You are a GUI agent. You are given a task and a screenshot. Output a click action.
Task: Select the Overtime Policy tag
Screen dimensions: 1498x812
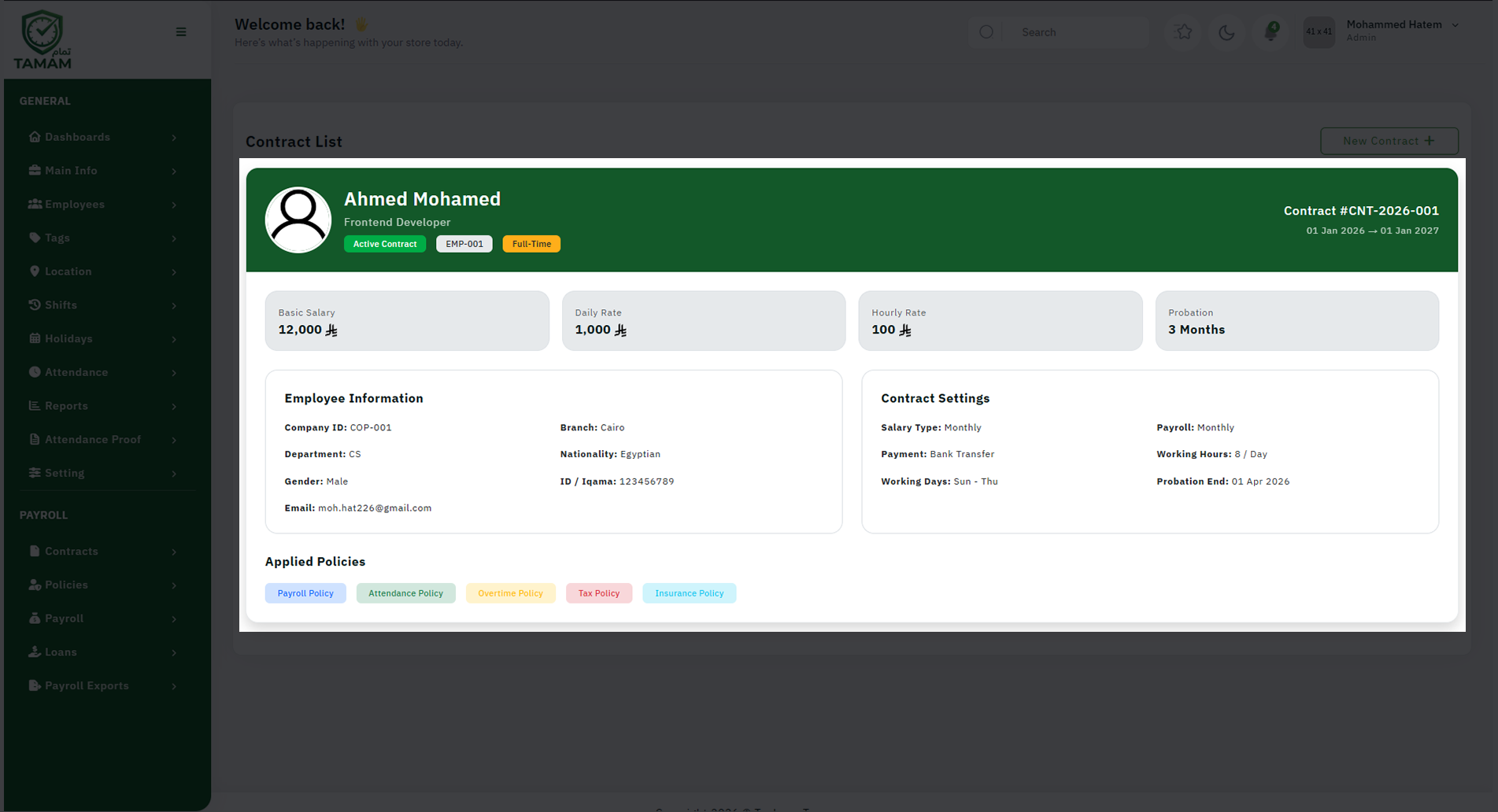click(x=510, y=593)
